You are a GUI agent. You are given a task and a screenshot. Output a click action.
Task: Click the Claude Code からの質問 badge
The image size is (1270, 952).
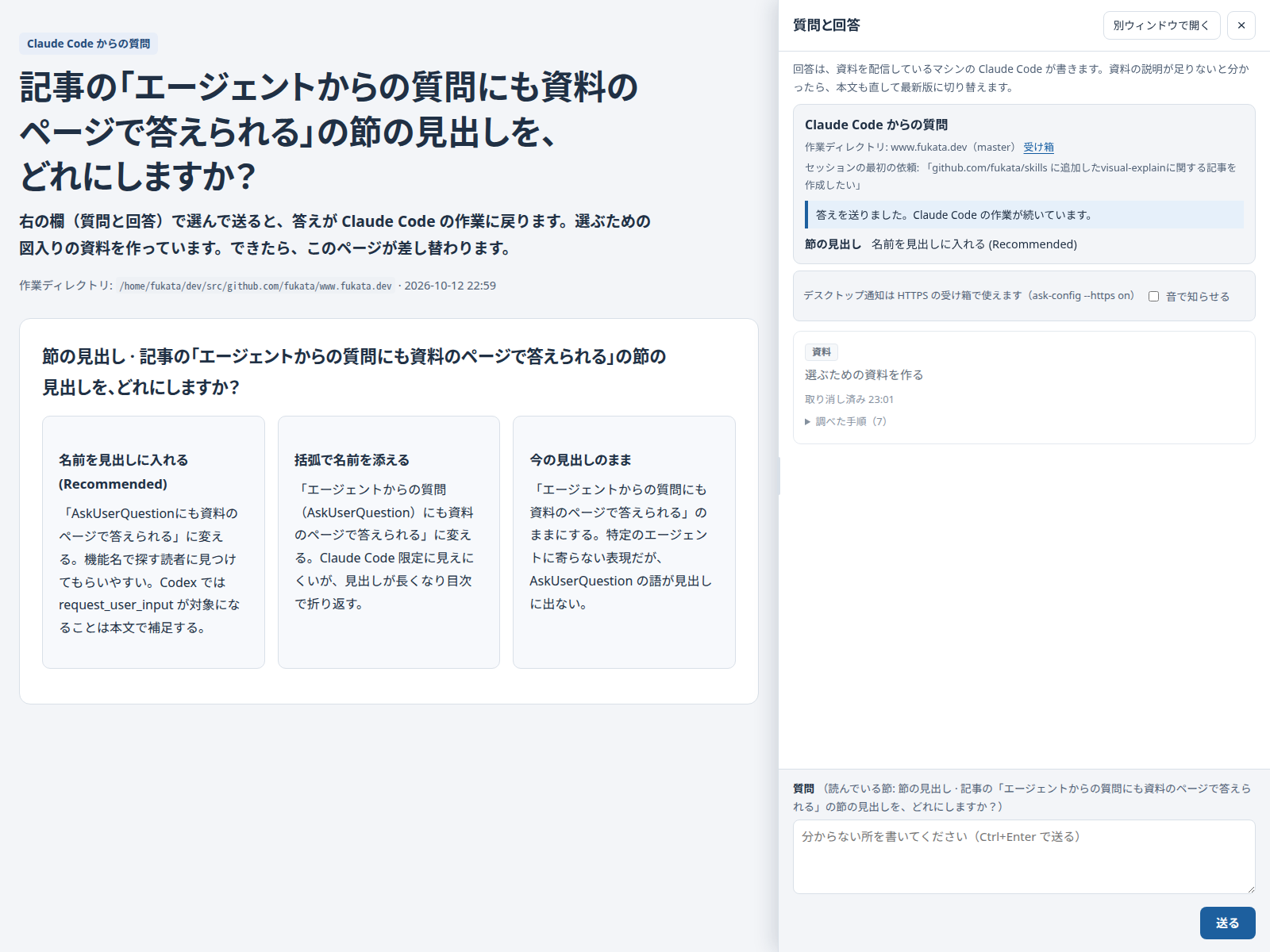click(x=88, y=44)
